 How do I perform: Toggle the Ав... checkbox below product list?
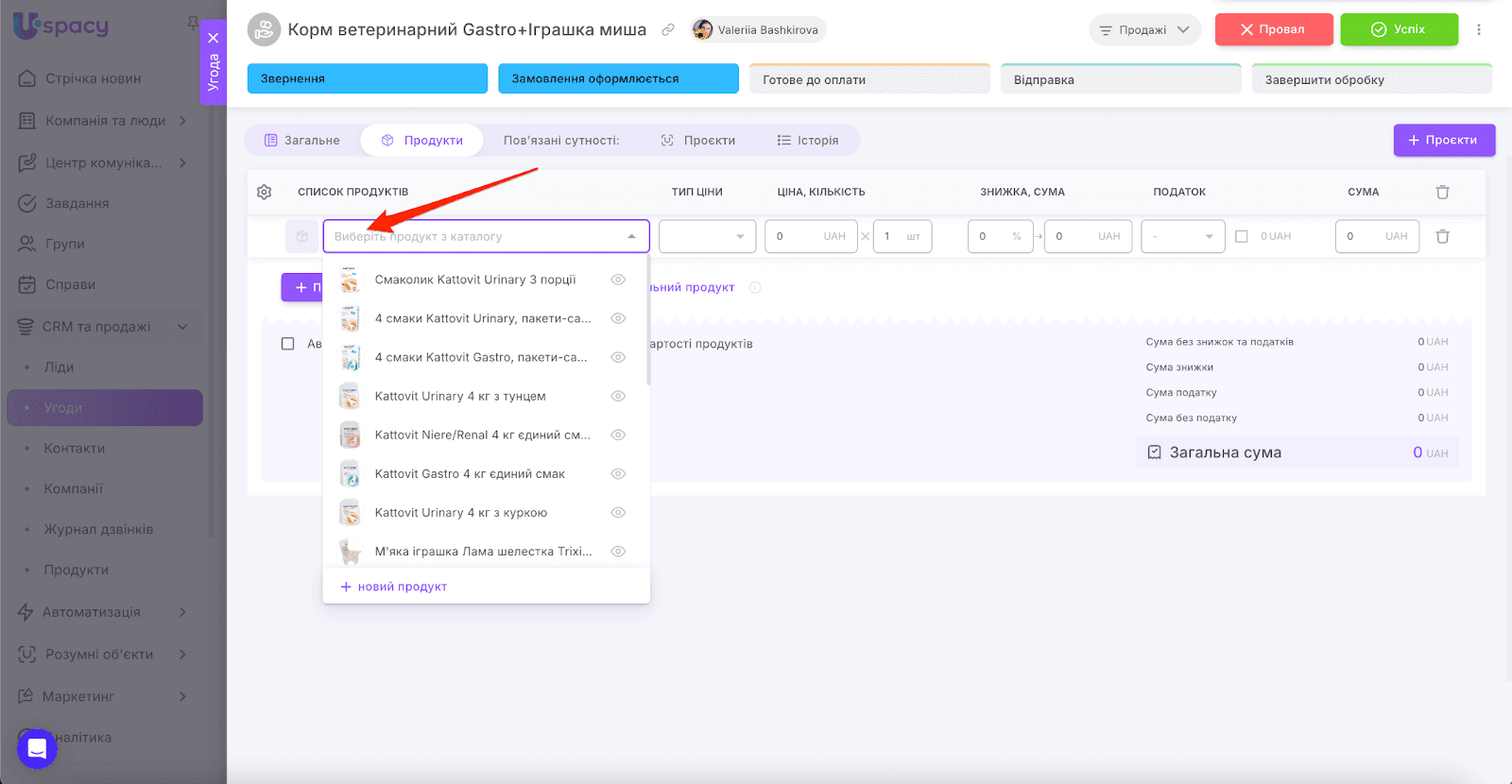[288, 344]
